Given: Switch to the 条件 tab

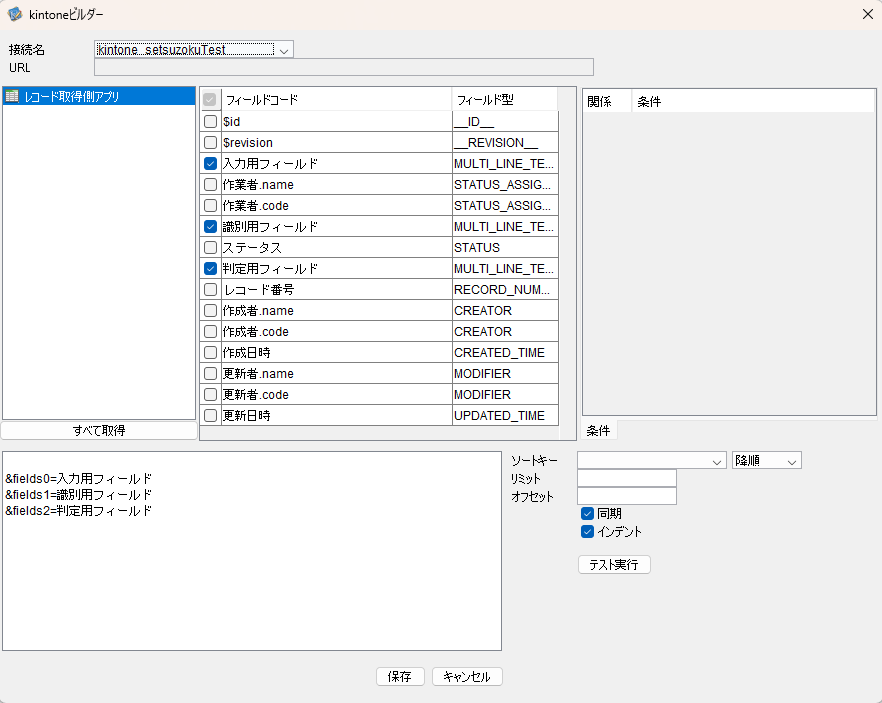Looking at the screenshot, I should [598, 430].
